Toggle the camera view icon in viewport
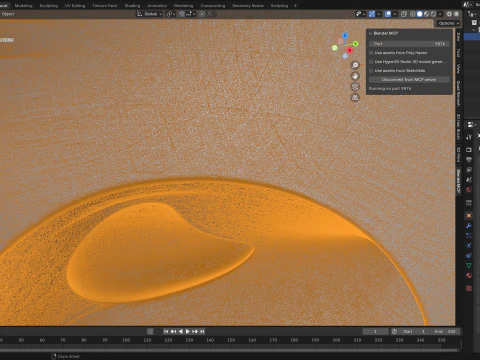The width and height of the screenshot is (480, 360). click(x=355, y=87)
